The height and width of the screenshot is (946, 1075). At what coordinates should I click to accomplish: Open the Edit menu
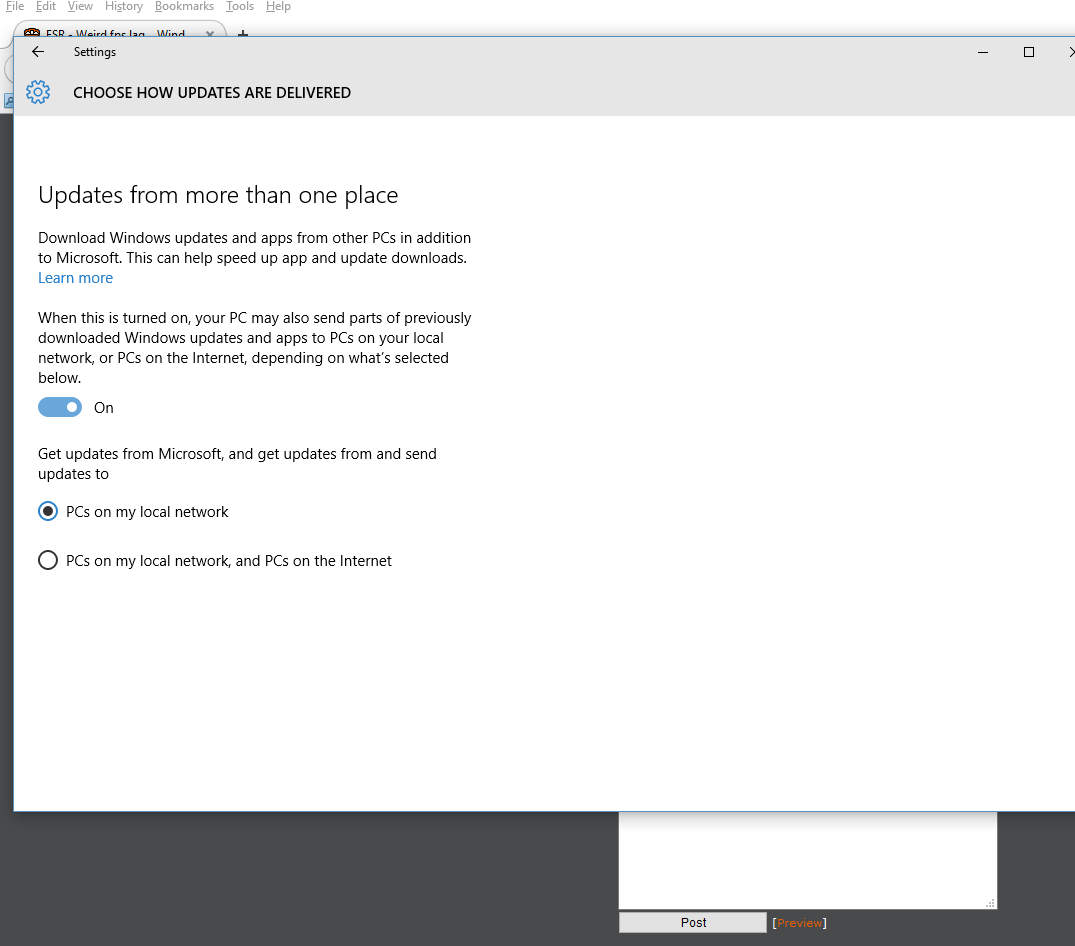tap(46, 6)
